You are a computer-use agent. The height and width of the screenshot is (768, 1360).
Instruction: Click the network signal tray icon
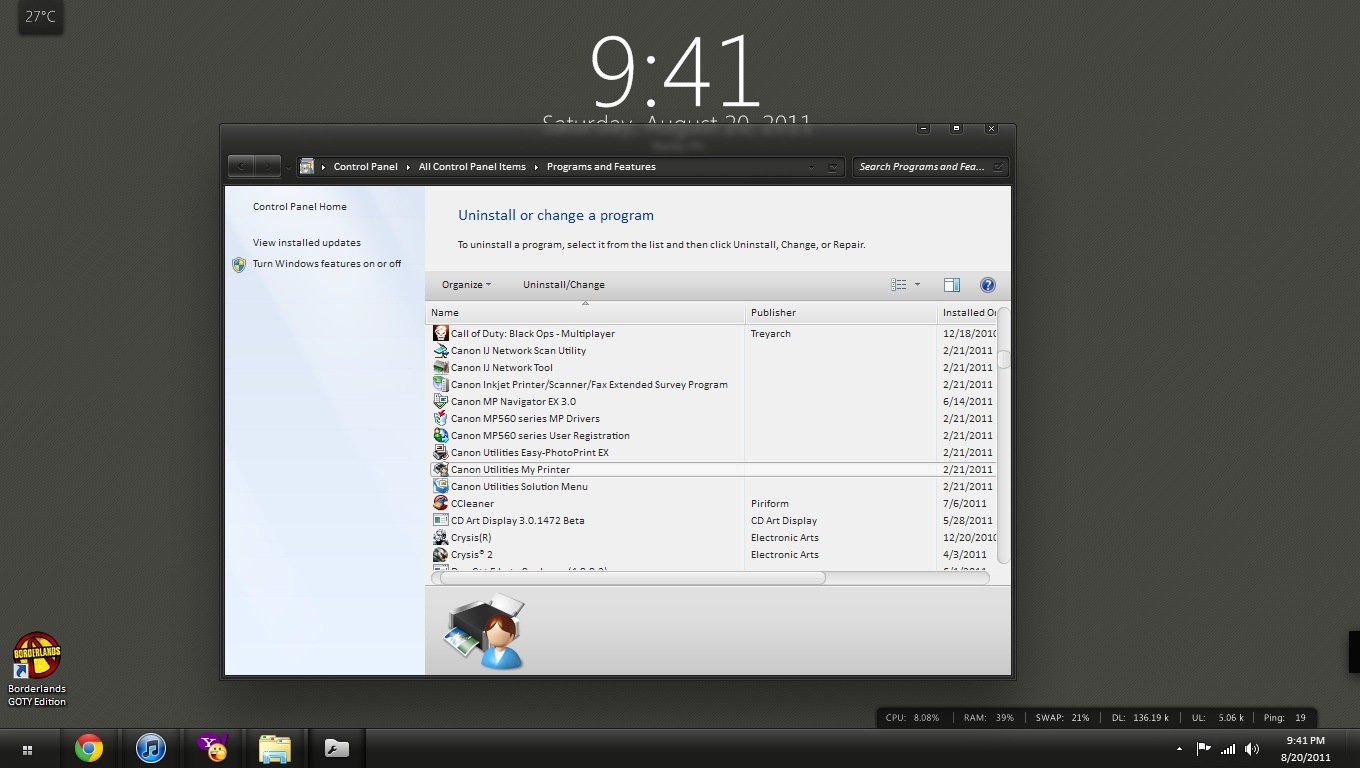[1227, 748]
